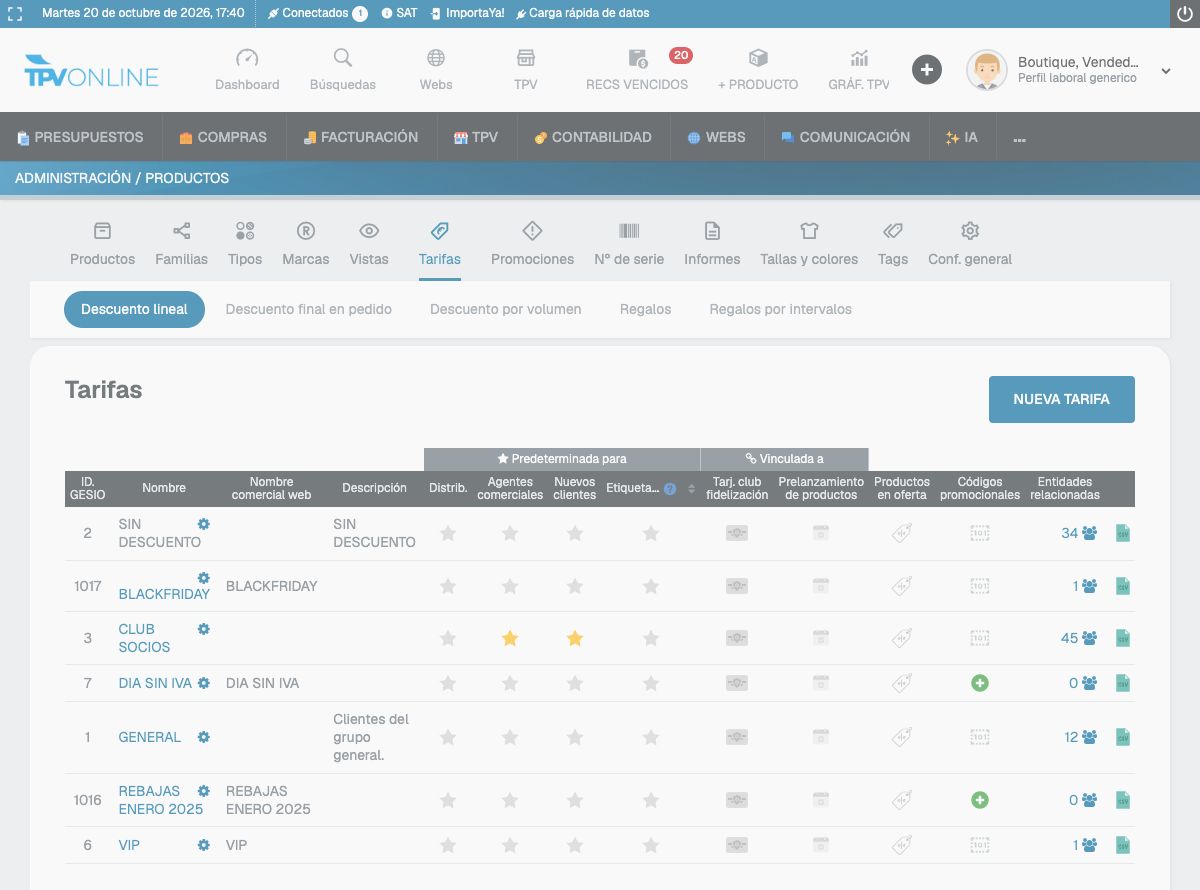Unset CLUB SOCIOS as Nuevos clientes default
The width and height of the screenshot is (1200, 890).
coord(575,638)
